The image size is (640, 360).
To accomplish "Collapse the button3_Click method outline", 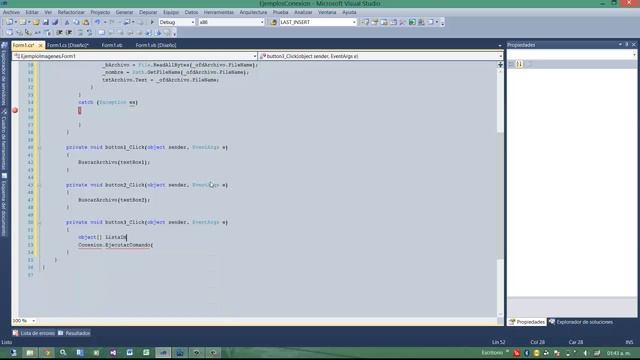I will (x=40, y=222).
